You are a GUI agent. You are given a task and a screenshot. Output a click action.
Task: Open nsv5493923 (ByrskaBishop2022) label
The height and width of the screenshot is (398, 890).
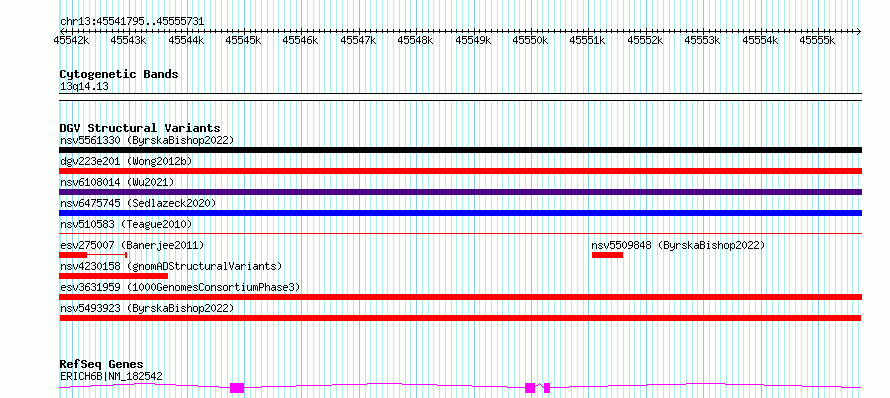click(x=147, y=308)
